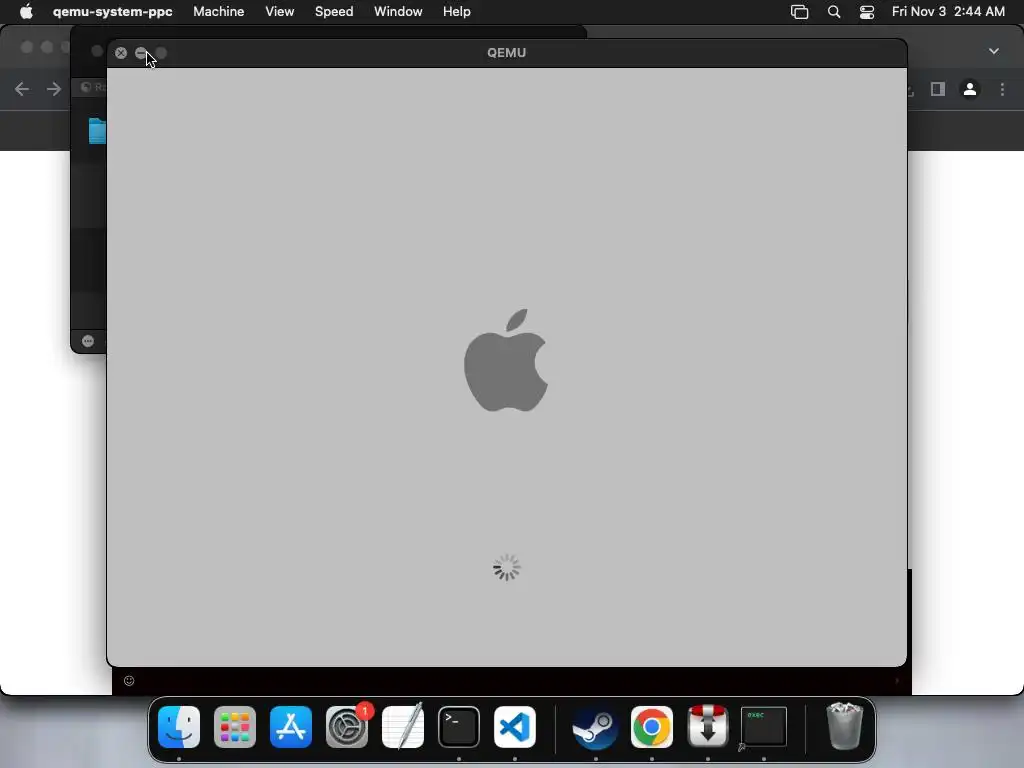The image size is (1024, 768).
Task: Open the Apple menu
Action: [26, 12]
